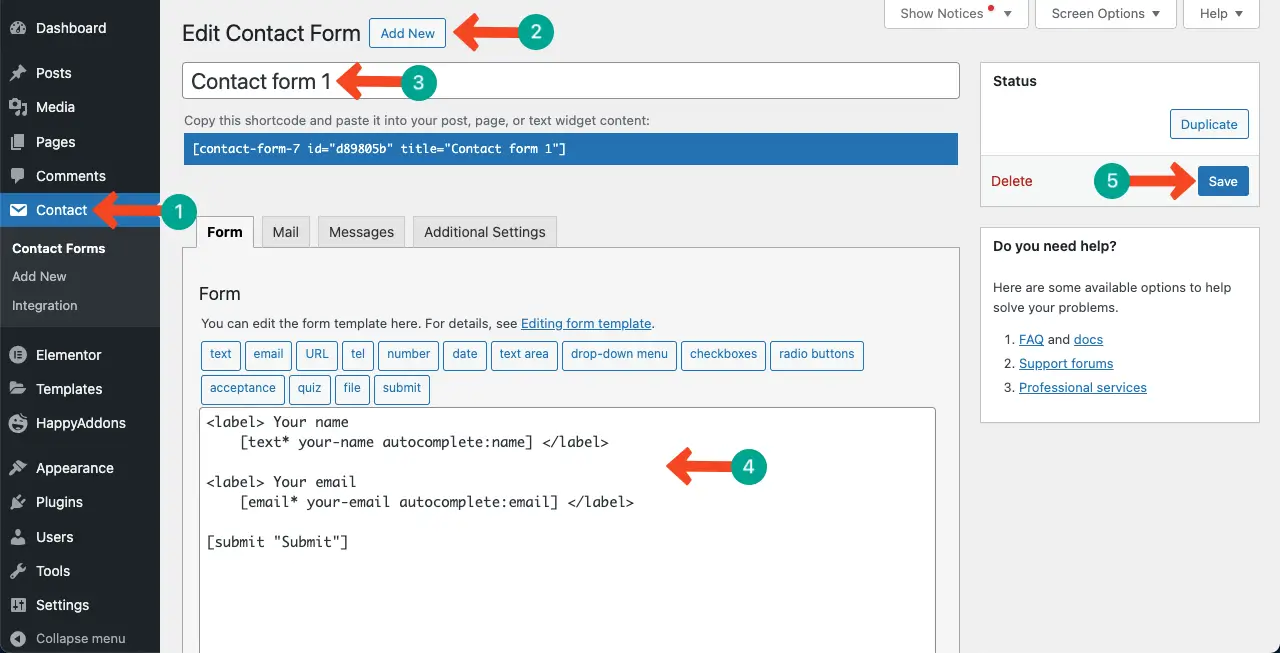Open the Editing form template link

pos(586,323)
